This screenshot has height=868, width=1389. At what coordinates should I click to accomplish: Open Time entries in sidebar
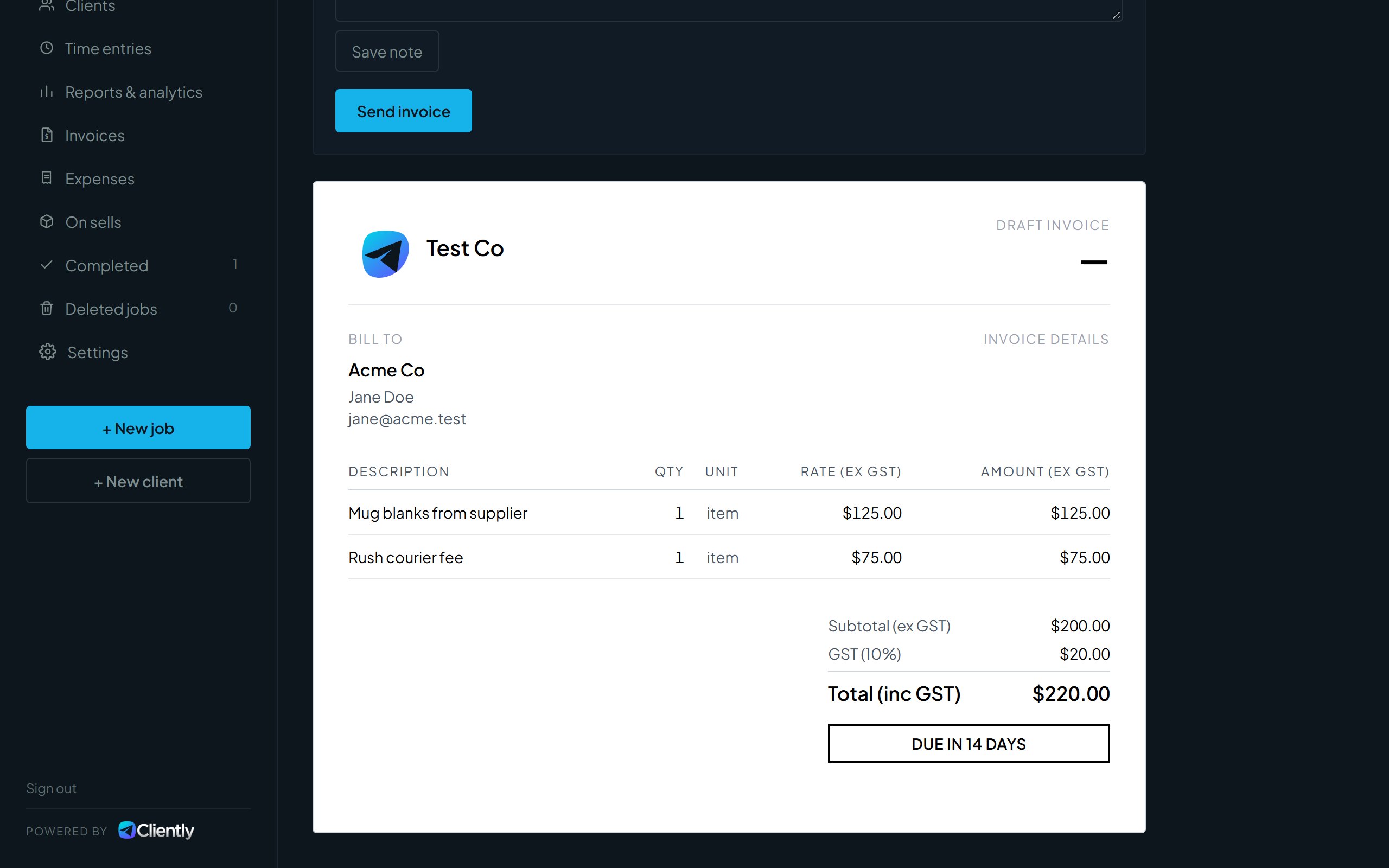[x=138, y=48]
